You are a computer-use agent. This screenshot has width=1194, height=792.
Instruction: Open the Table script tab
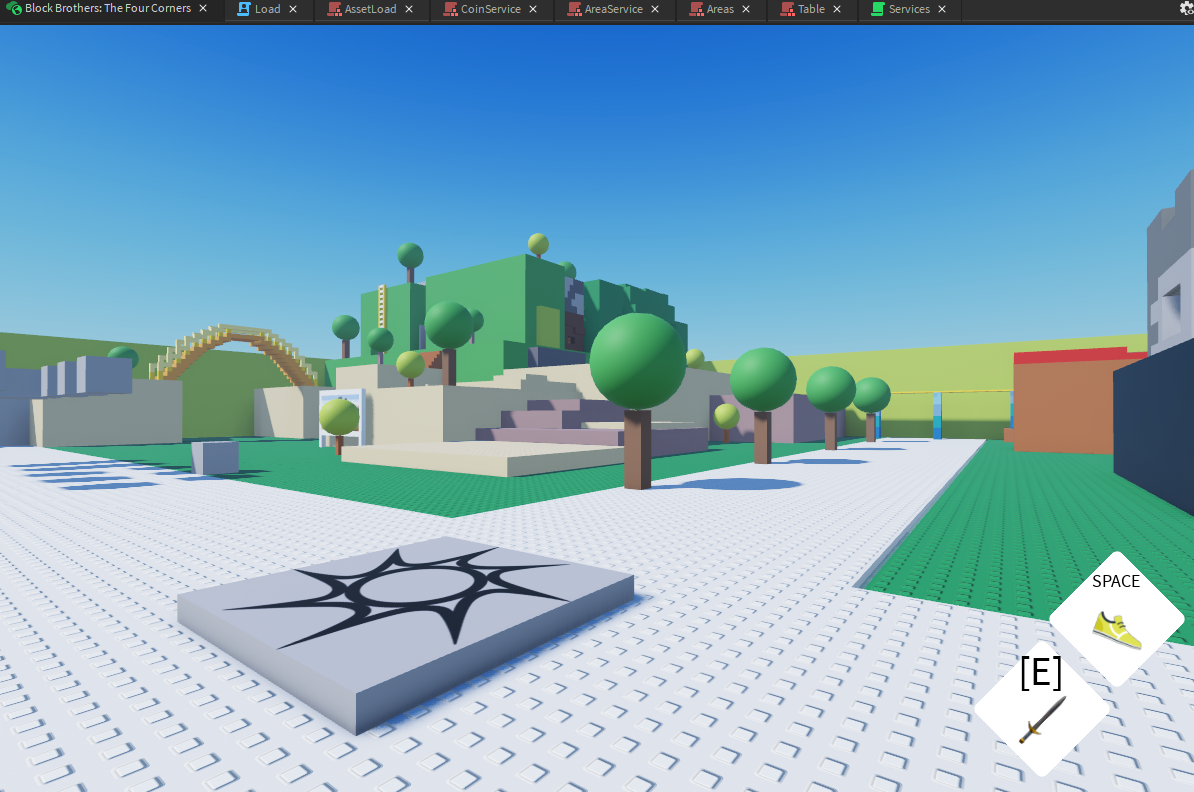click(811, 9)
